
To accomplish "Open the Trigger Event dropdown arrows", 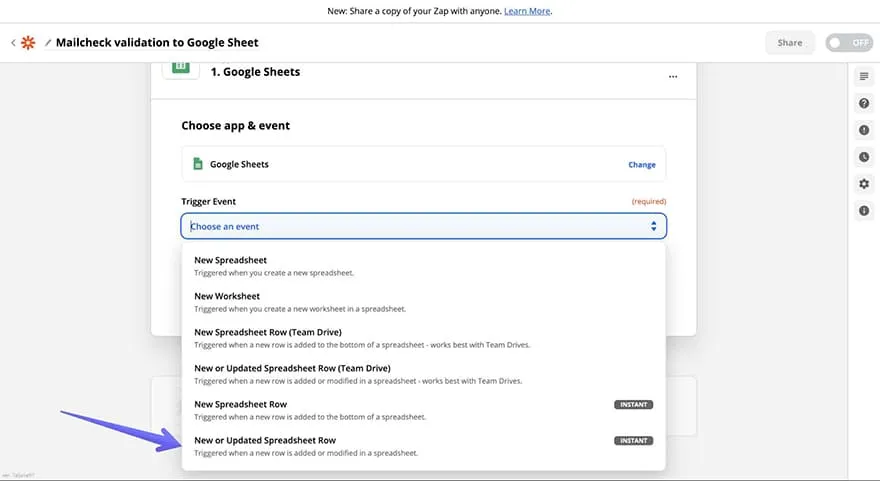I will coord(654,226).
